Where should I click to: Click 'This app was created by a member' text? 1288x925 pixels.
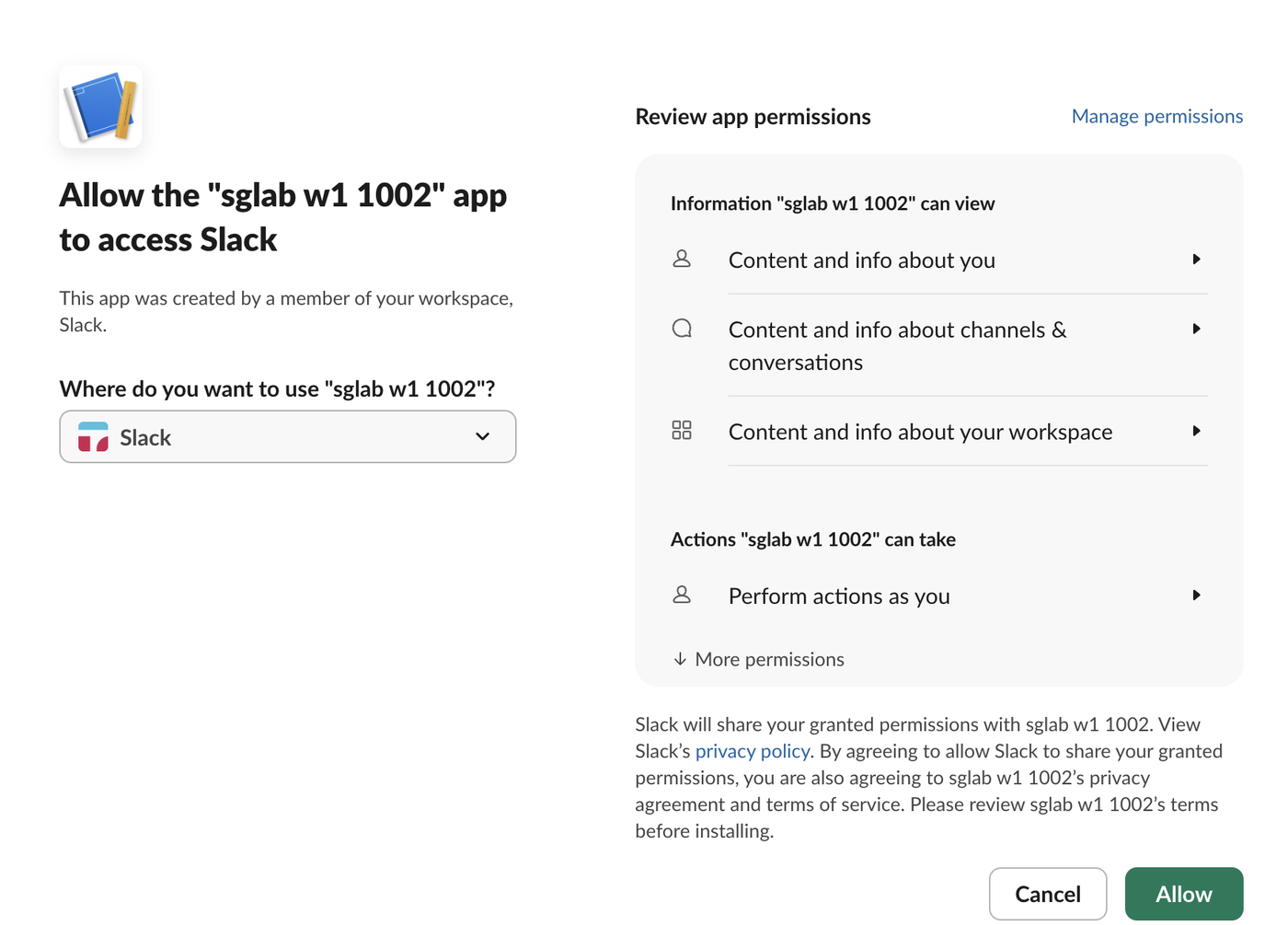pyautogui.click(x=286, y=311)
